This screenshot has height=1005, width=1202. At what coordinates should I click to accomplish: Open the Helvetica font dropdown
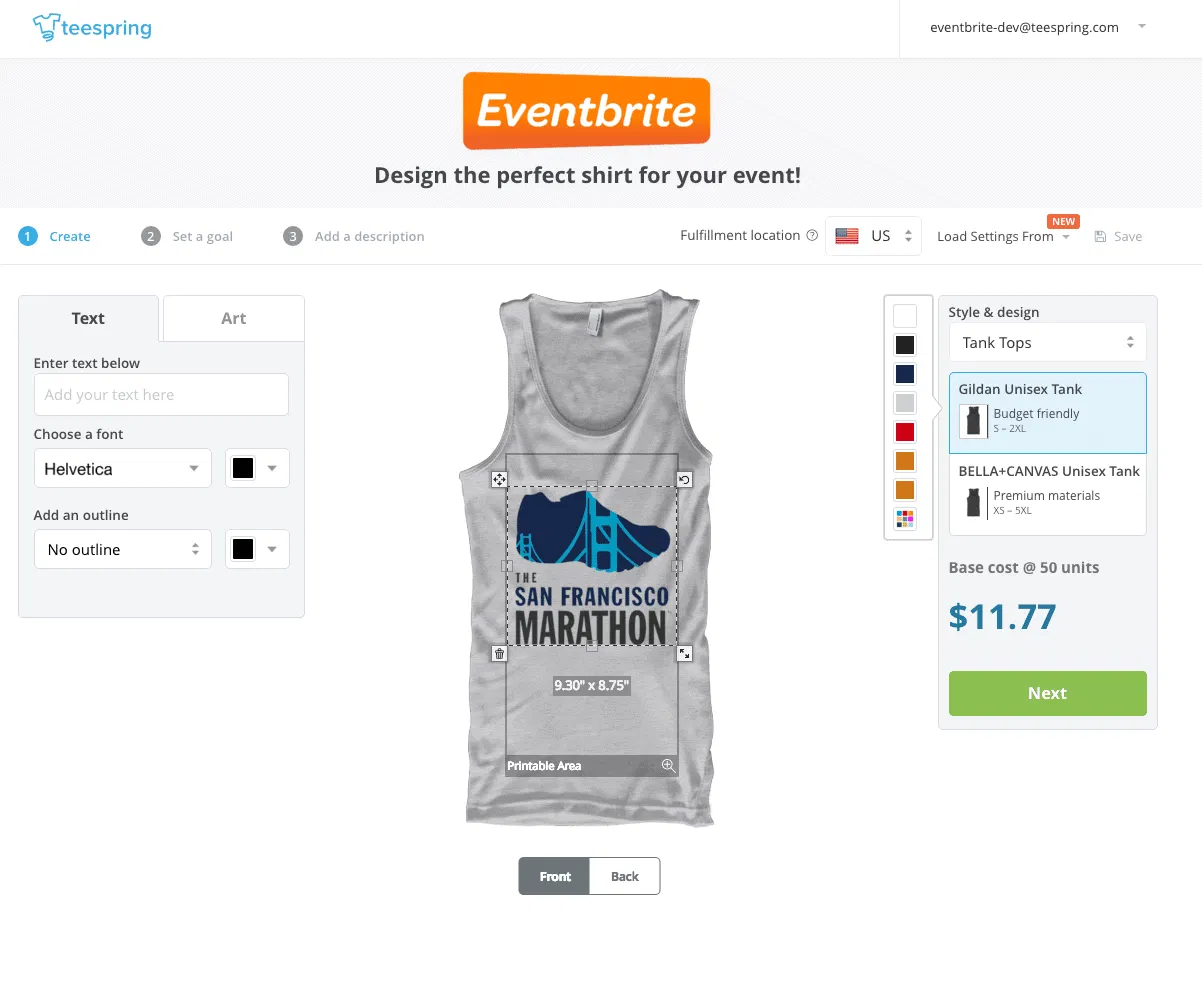[x=123, y=468]
